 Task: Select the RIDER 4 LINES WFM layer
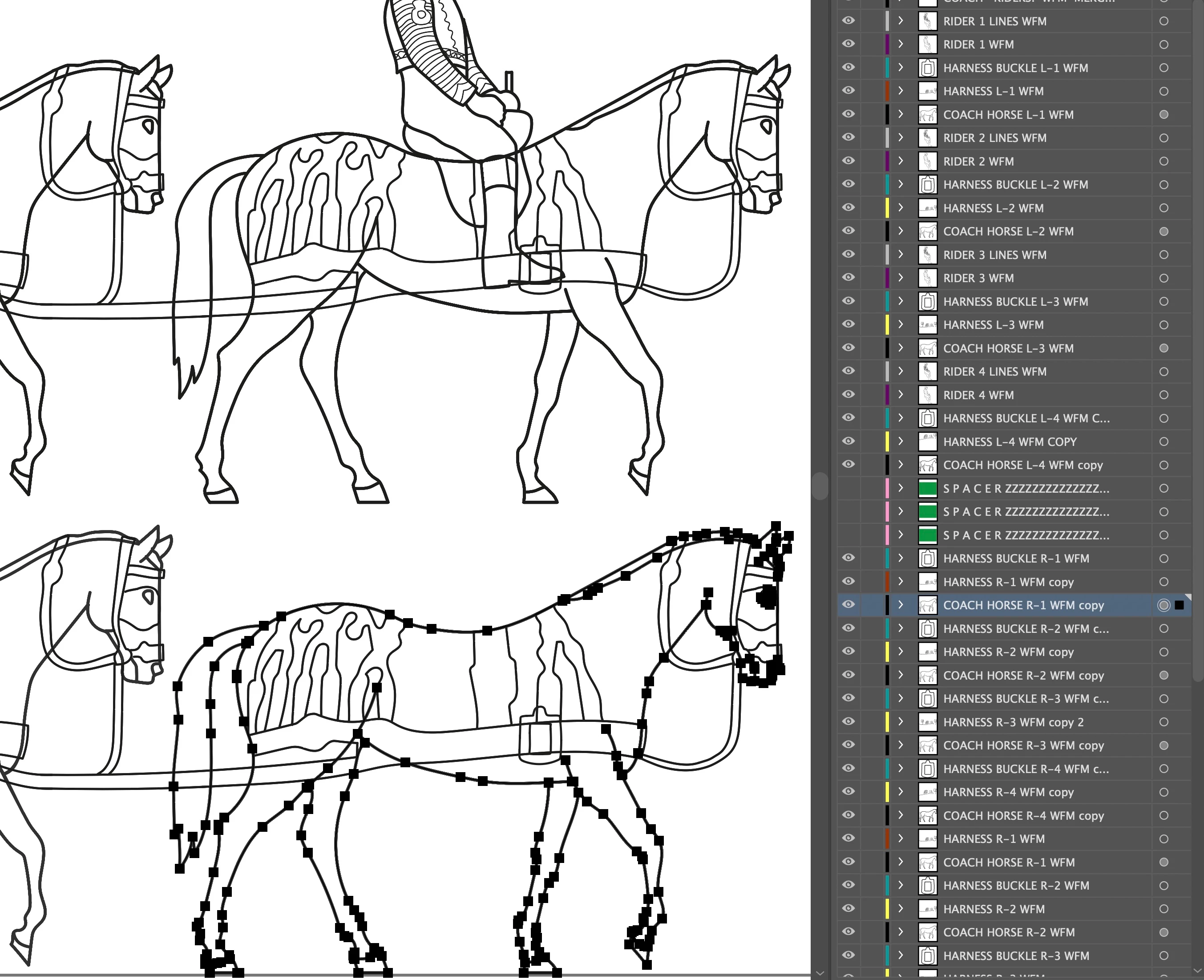pos(994,372)
